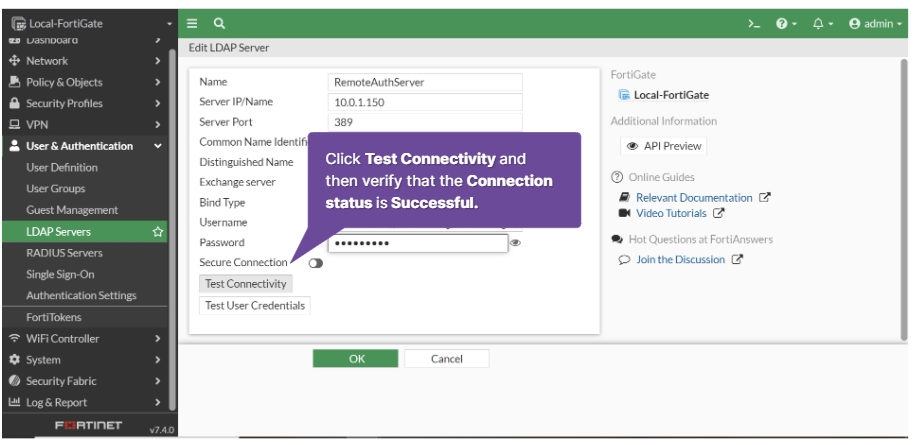Open the Local-FortiGate device dropdown
The width and height of the screenshot is (915, 445).
click(x=93, y=24)
